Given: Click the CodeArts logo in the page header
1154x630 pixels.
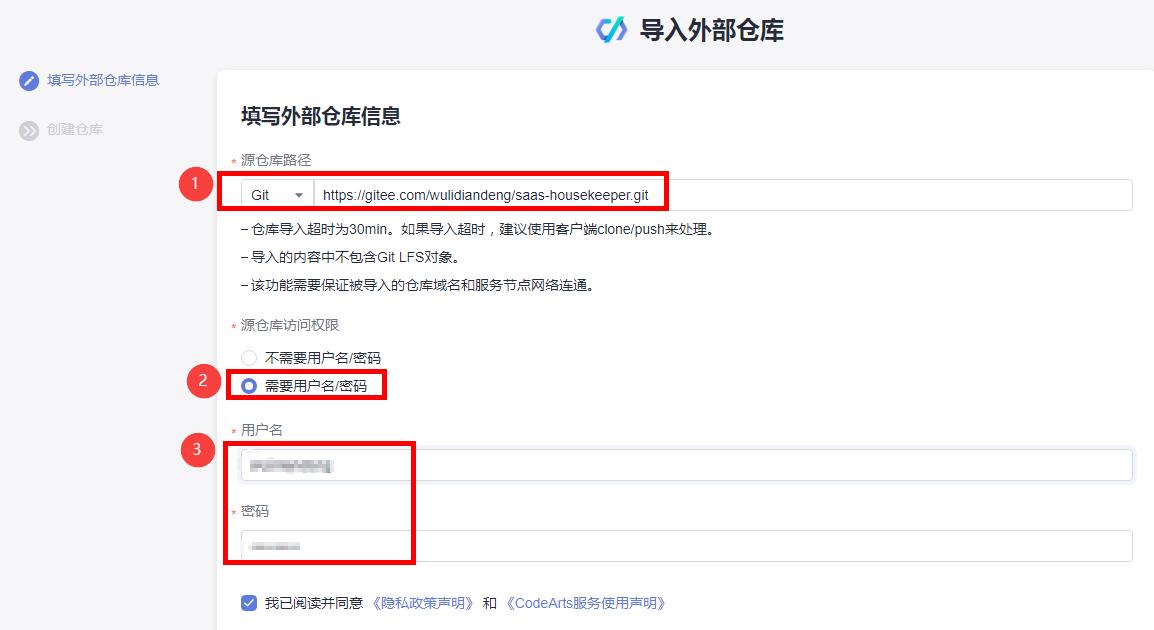Looking at the screenshot, I should click(611, 30).
